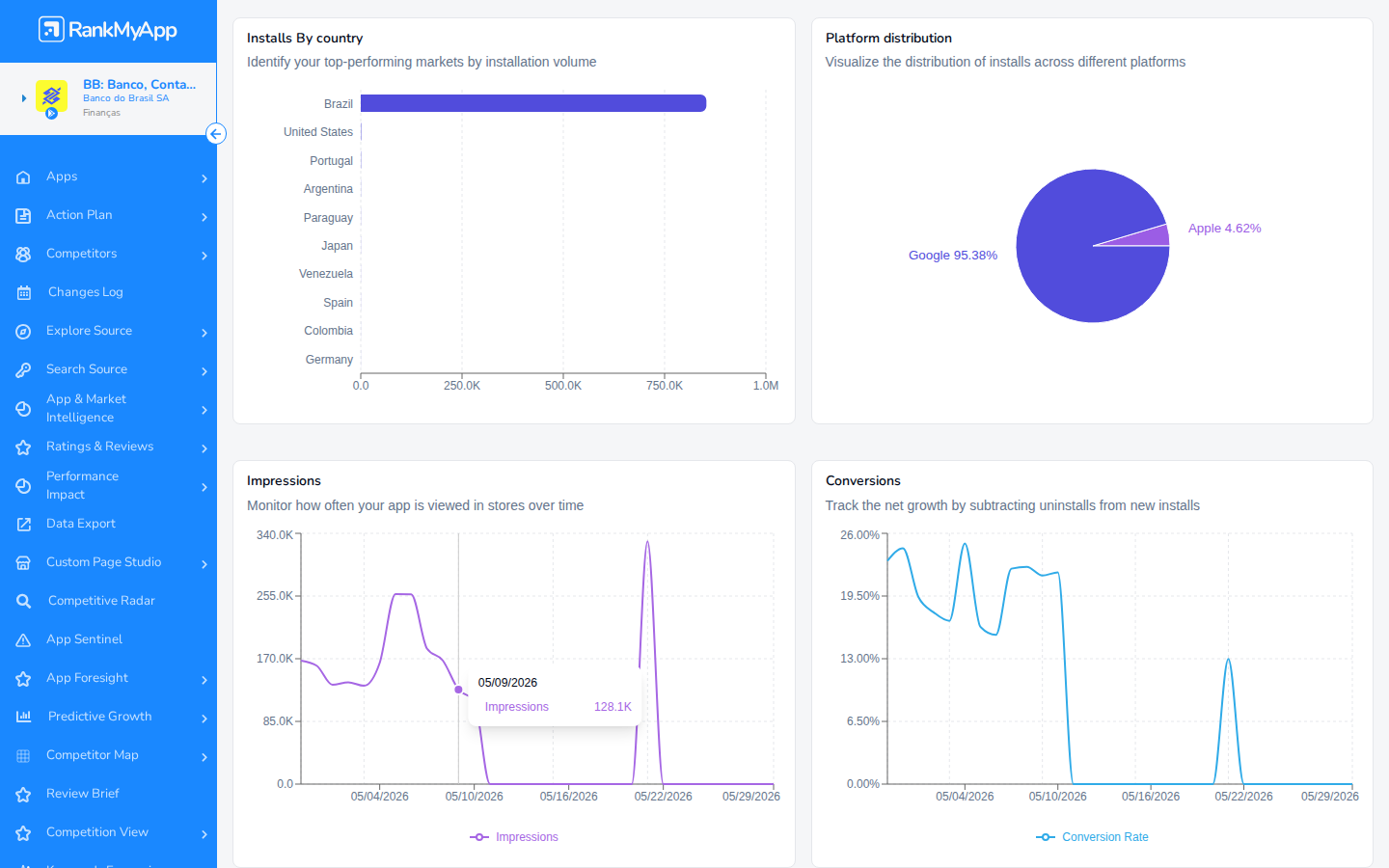The width and height of the screenshot is (1389, 868).
Task: Click the Predictive Growth chart icon
Action: click(23, 717)
